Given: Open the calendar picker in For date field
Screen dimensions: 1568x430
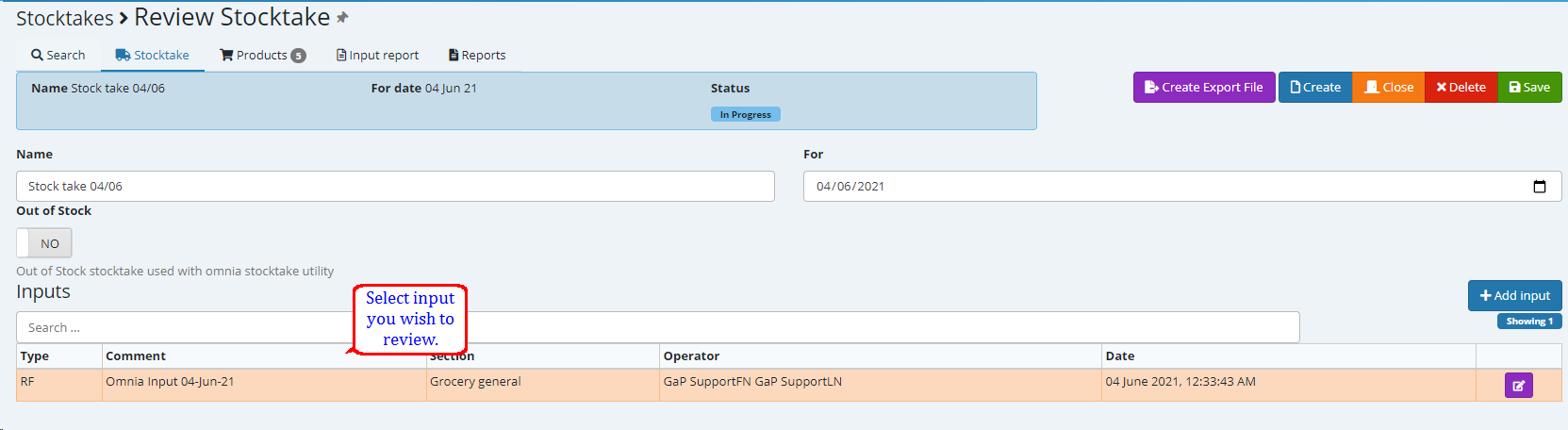Looking at the screenshot, I should pyautogui.click(x=1539, y=187).
